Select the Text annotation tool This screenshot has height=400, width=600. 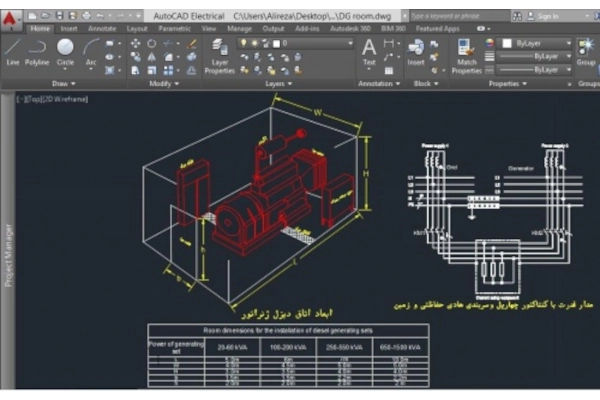[369, 53]
